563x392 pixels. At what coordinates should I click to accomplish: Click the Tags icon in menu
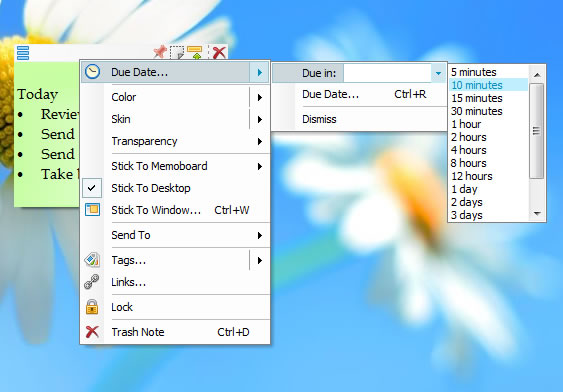tap(92, 260)
